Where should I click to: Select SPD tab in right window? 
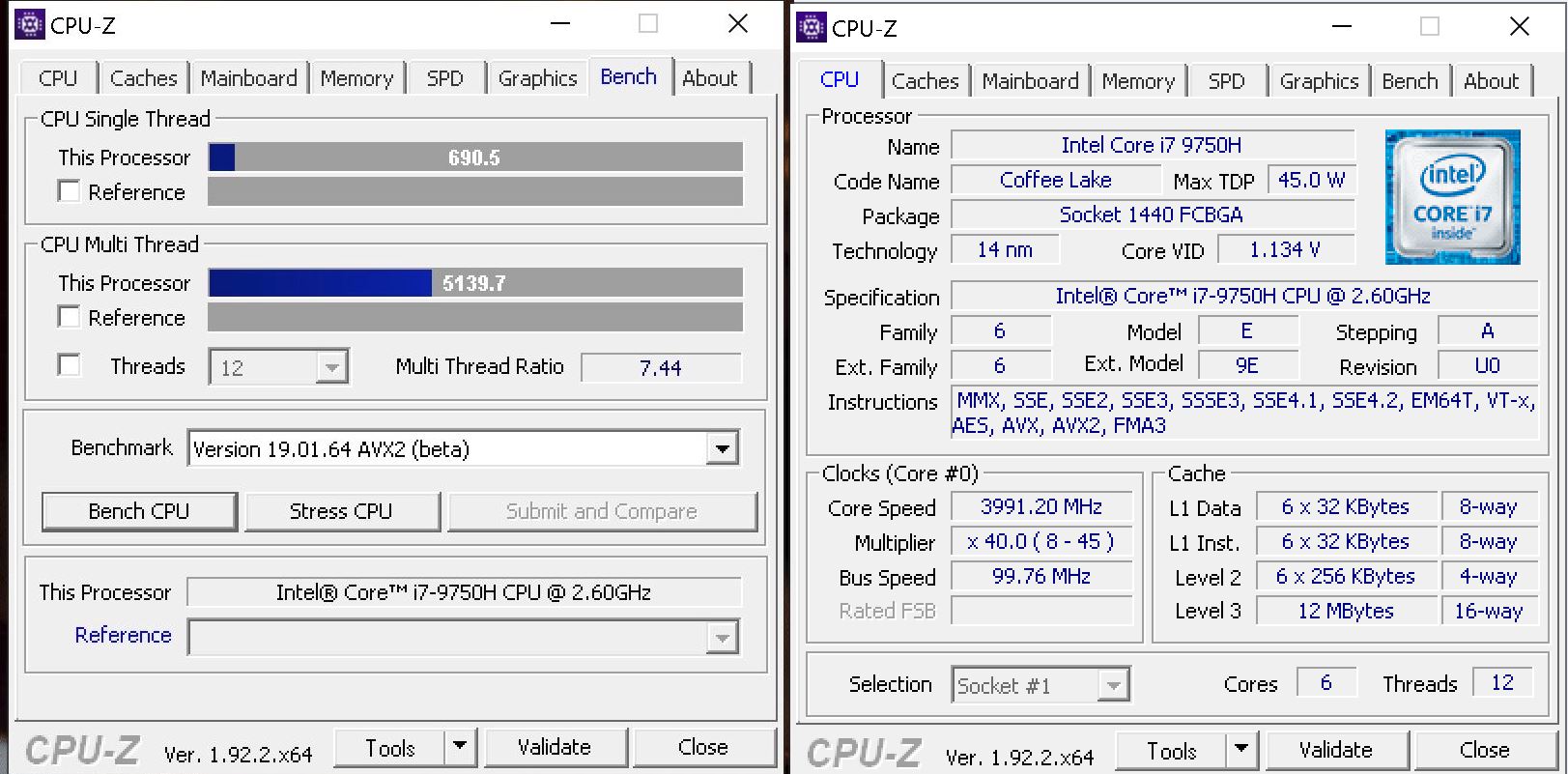coord(1226,81)
